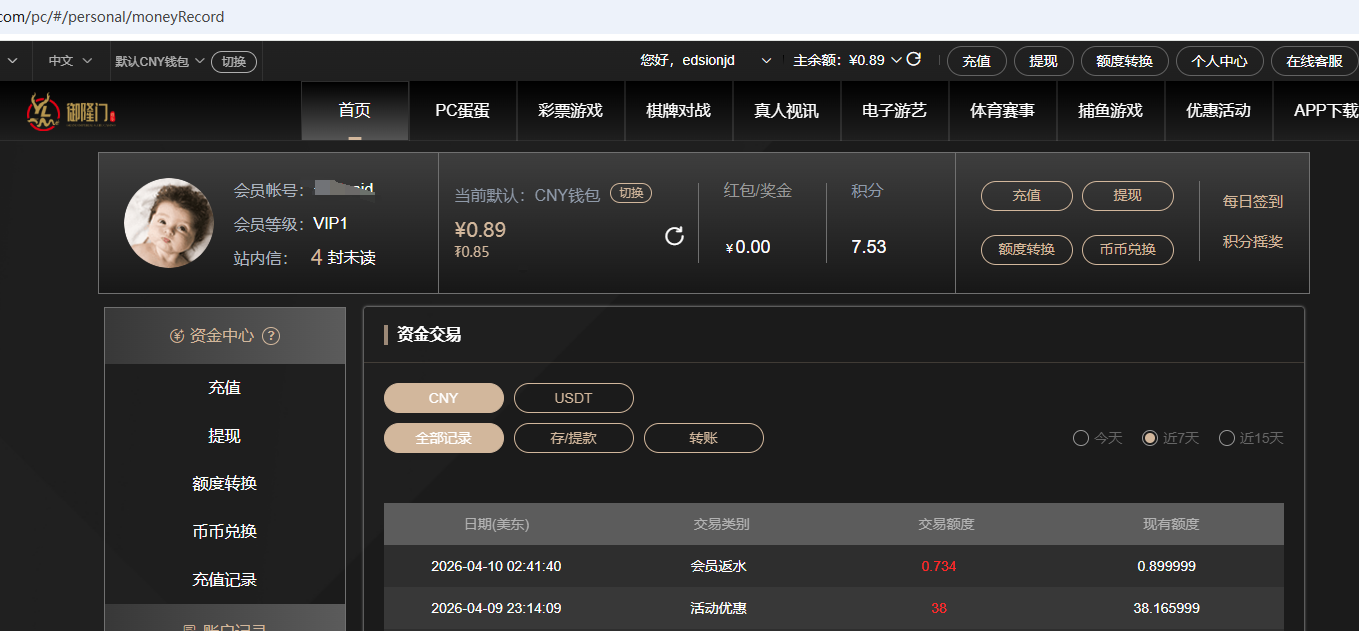Click the refresh icon beside top-bar main balance
The width and height of the screenshot is (1359, 631).
click(913, 60)
